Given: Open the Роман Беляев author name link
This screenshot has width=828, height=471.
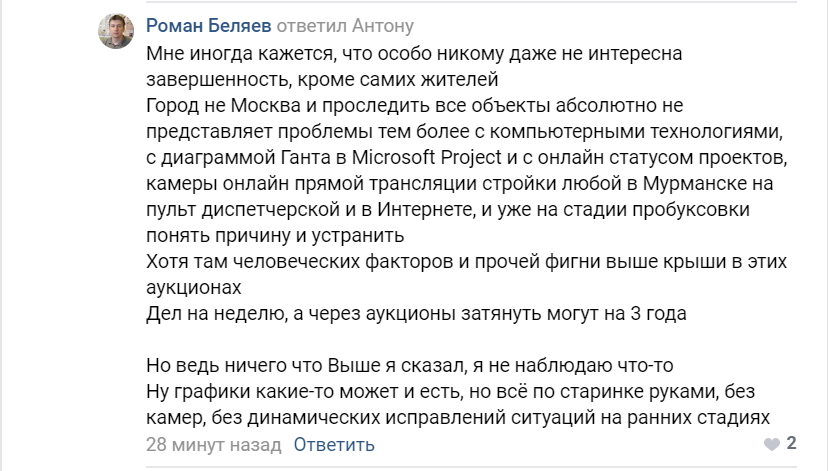Looking at the screenshot, I should point(209,25).
